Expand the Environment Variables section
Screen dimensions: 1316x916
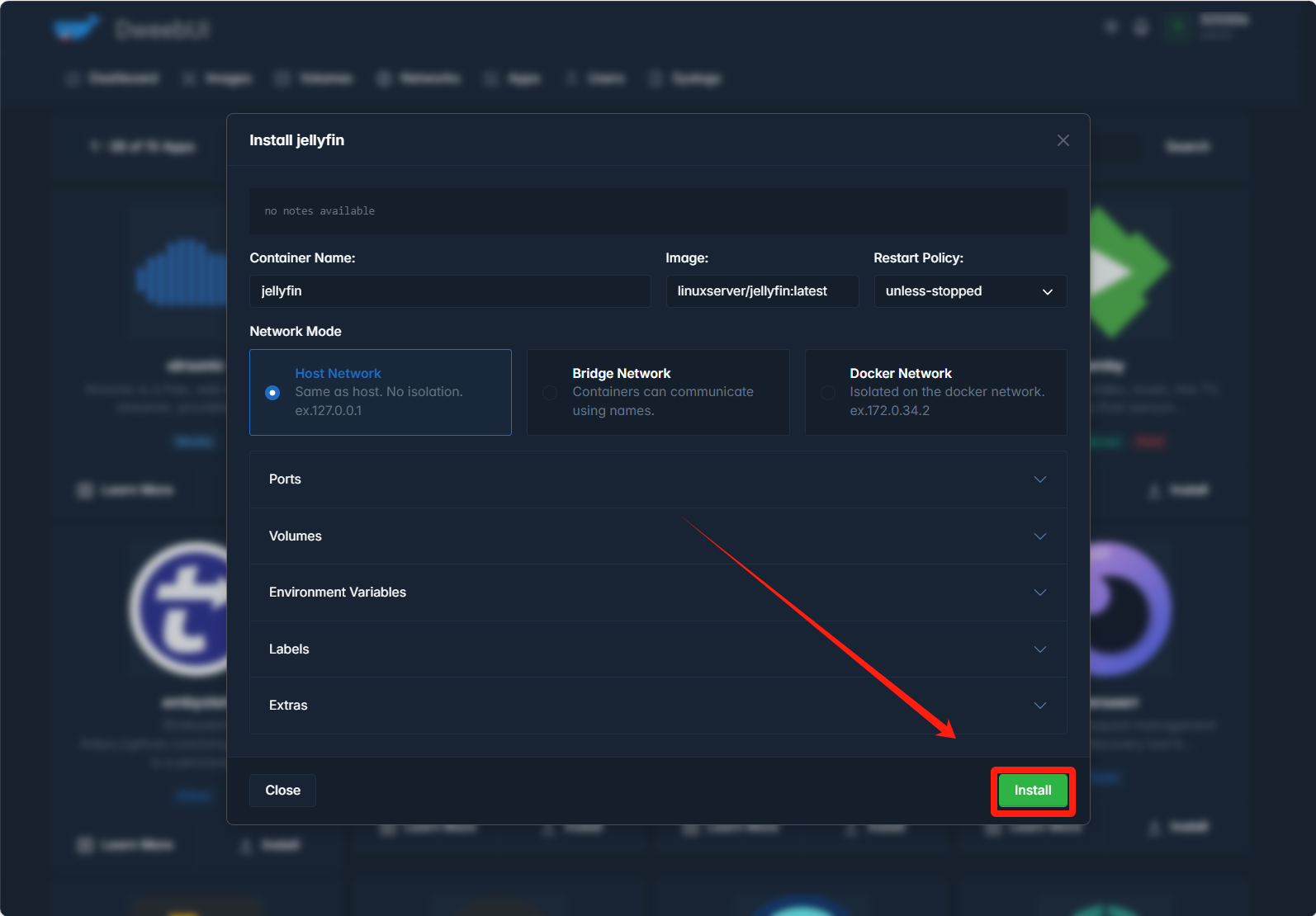(657, 593)
